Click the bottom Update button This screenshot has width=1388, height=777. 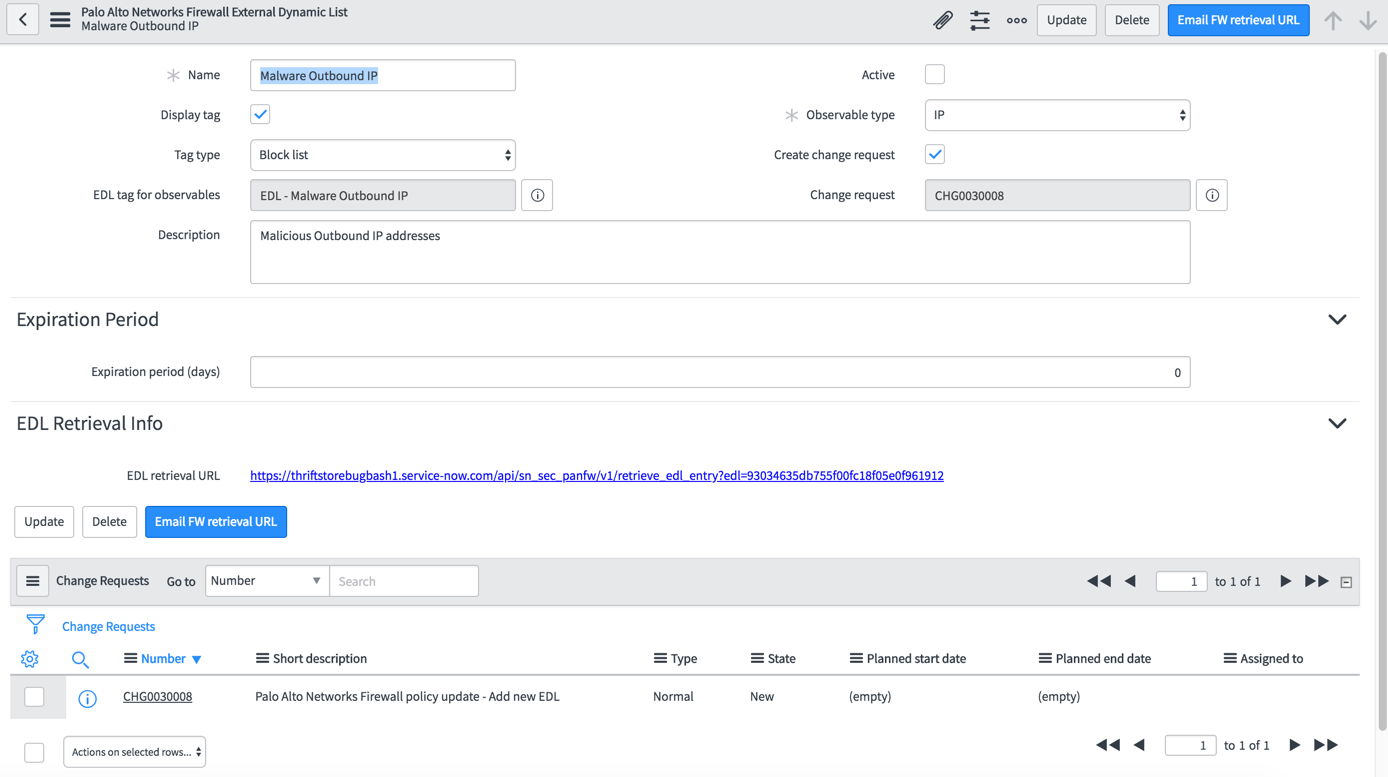coord(44,521)
